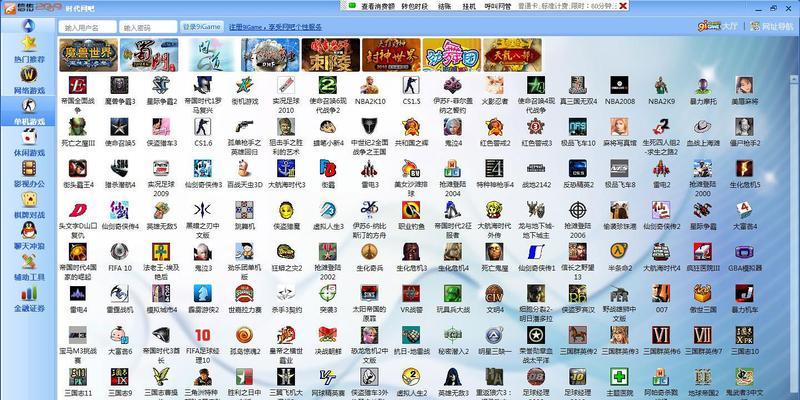
Task: Select the 单机游戏 category
Action: pyautogui.click(x=29, y=111)
